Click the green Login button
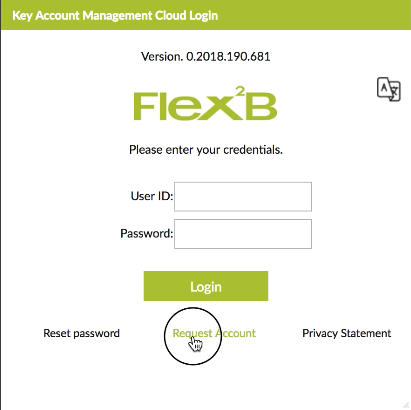Screen dimensions: 411x410 click(x=206, y=286)
